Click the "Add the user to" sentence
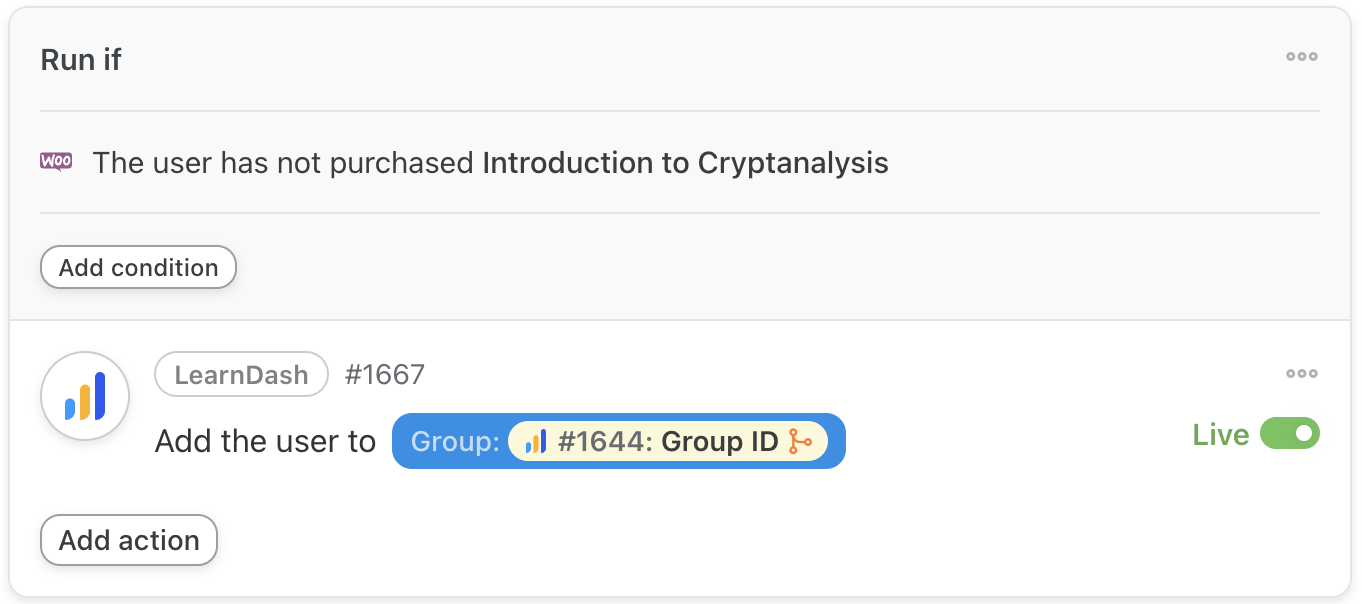 pyautogui.click(x=265, y=441)
